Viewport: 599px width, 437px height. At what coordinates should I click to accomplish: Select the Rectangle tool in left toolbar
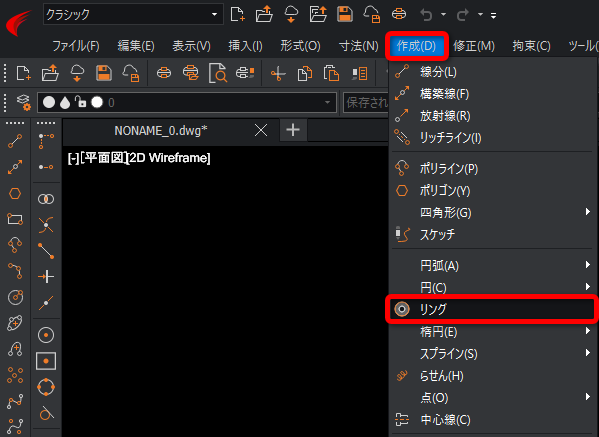click(15, 219)
